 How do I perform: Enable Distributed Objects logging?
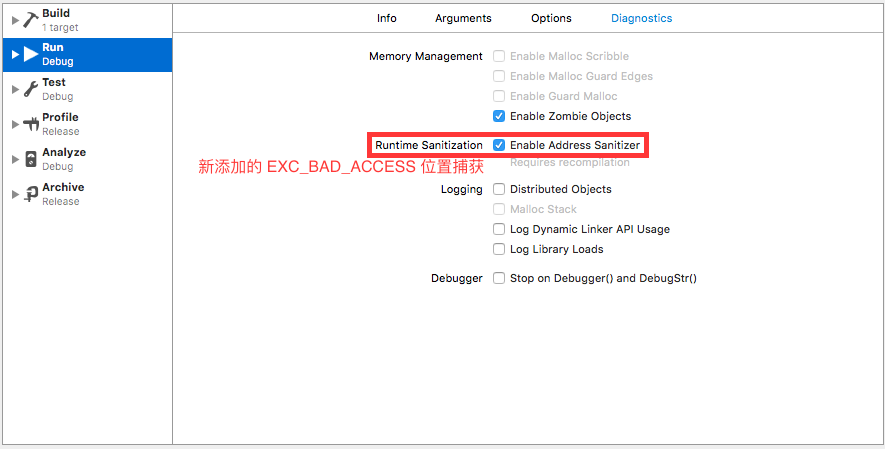point(499,189)
